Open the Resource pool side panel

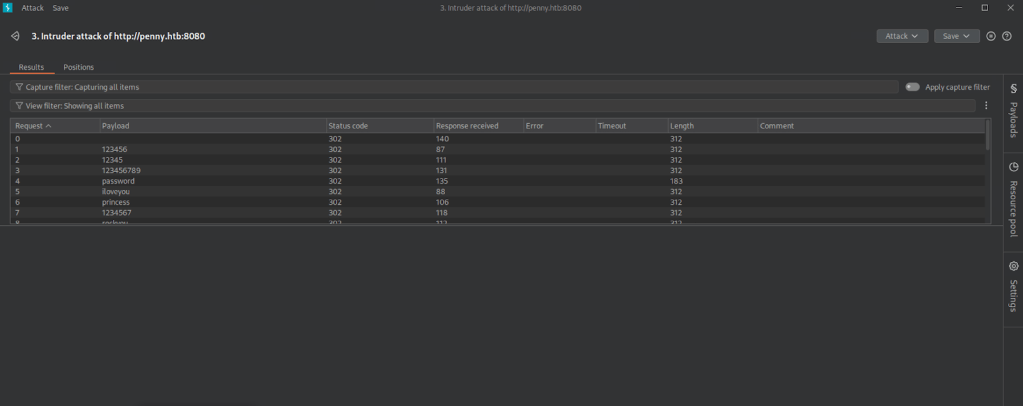[x=1013, y=199]
